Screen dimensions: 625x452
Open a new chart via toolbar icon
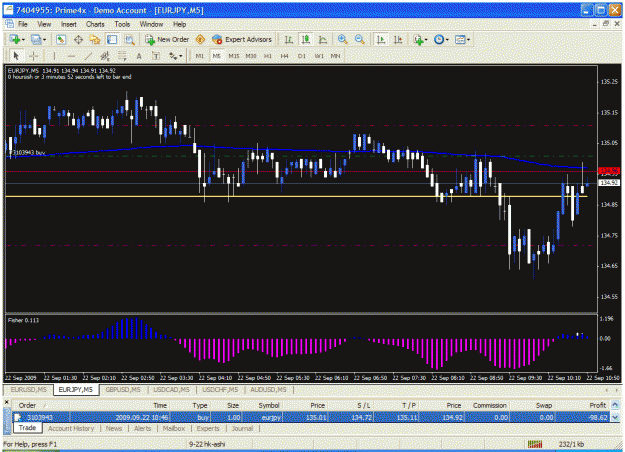click(15, 39)
